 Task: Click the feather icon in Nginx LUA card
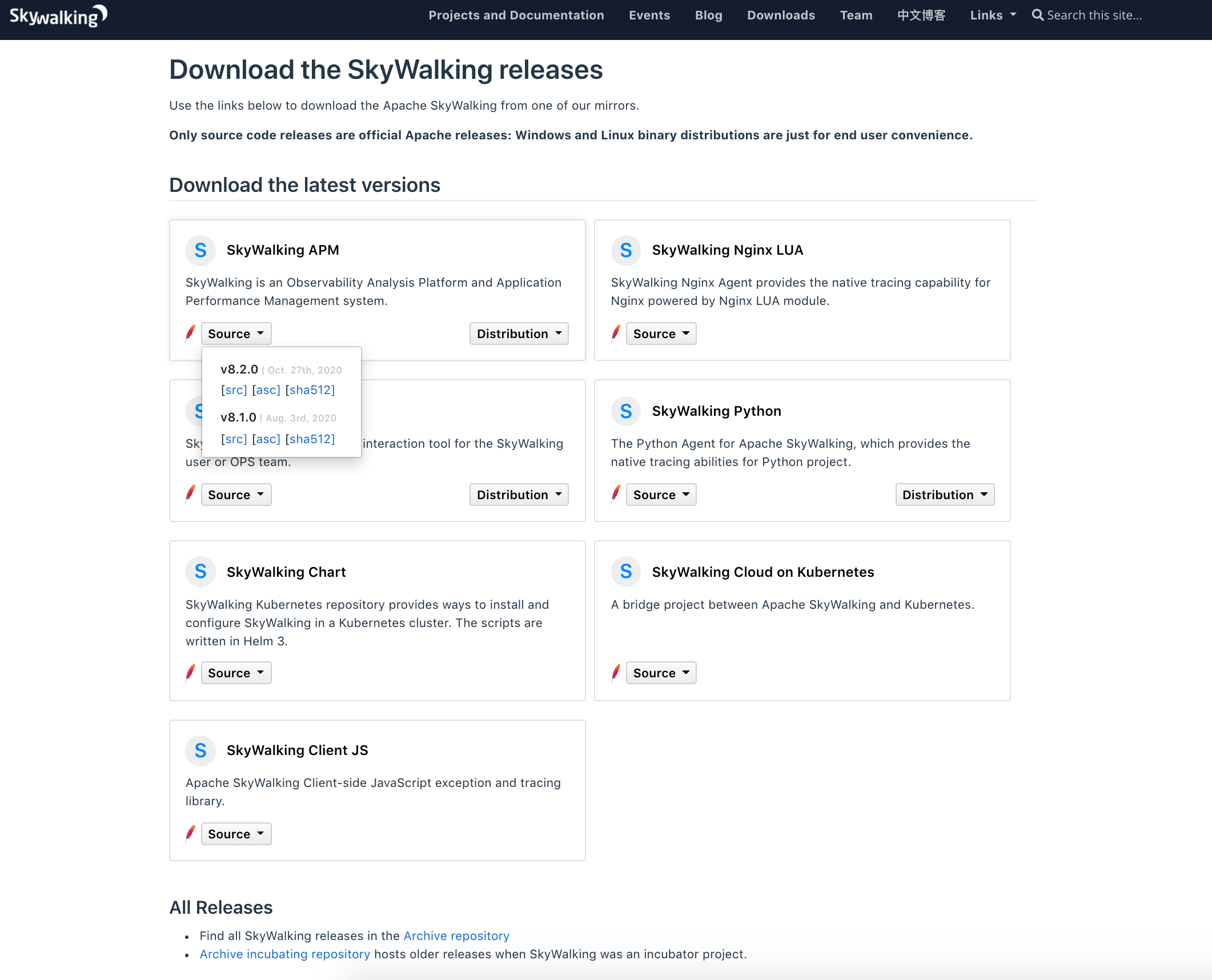pos(616,333)
